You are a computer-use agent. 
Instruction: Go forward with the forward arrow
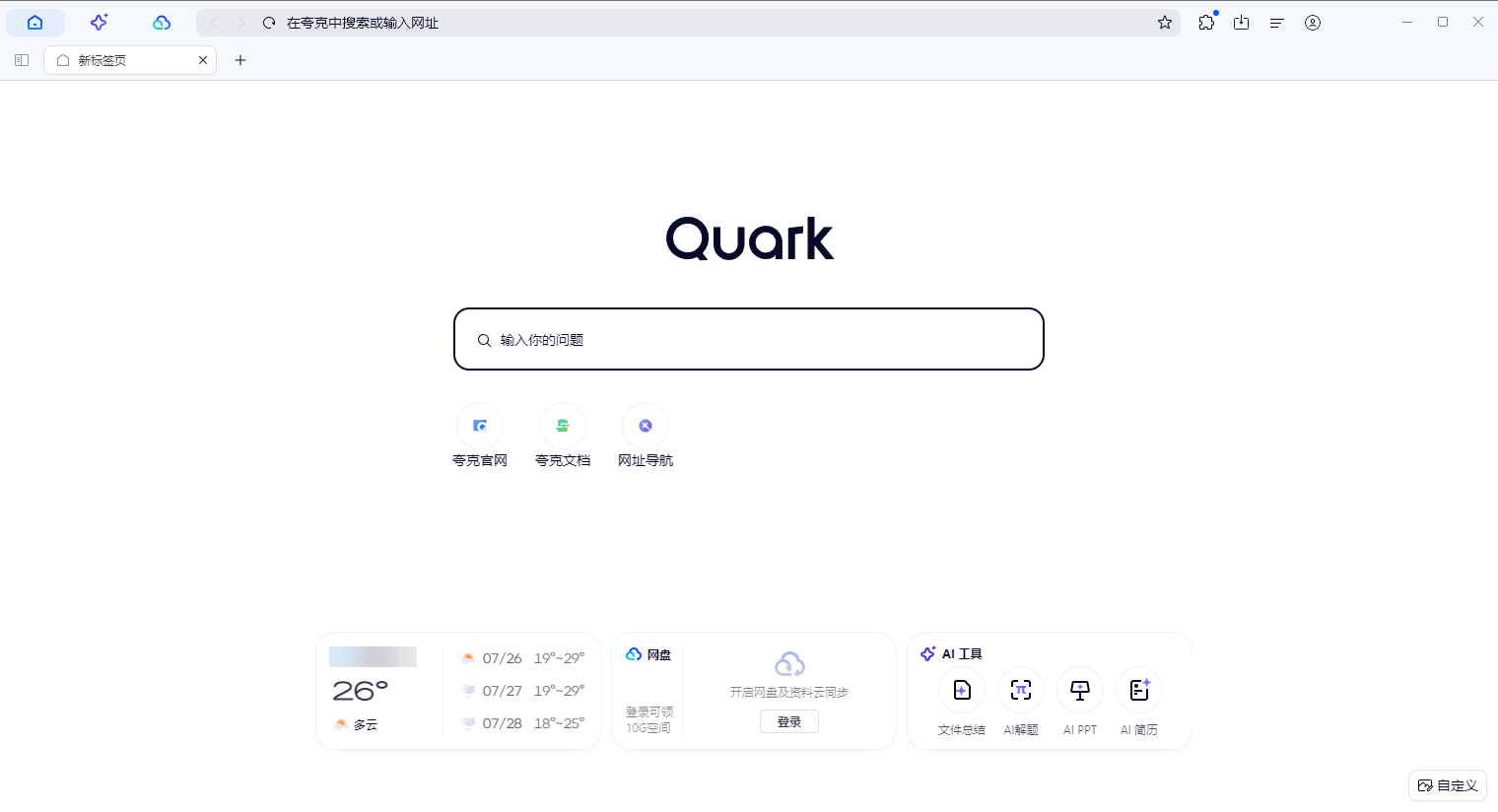pos(240,23)
